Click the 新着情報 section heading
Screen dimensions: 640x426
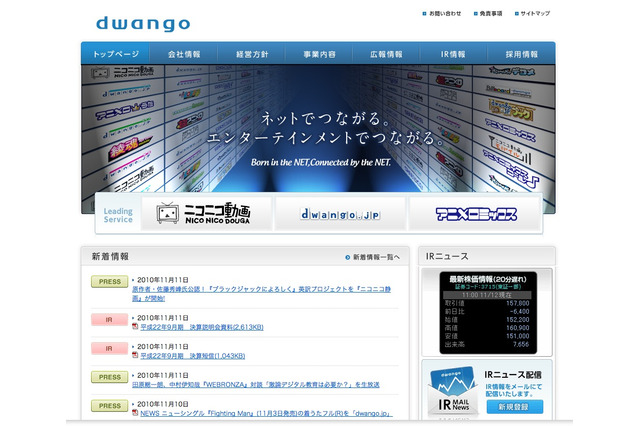(110, 256)
